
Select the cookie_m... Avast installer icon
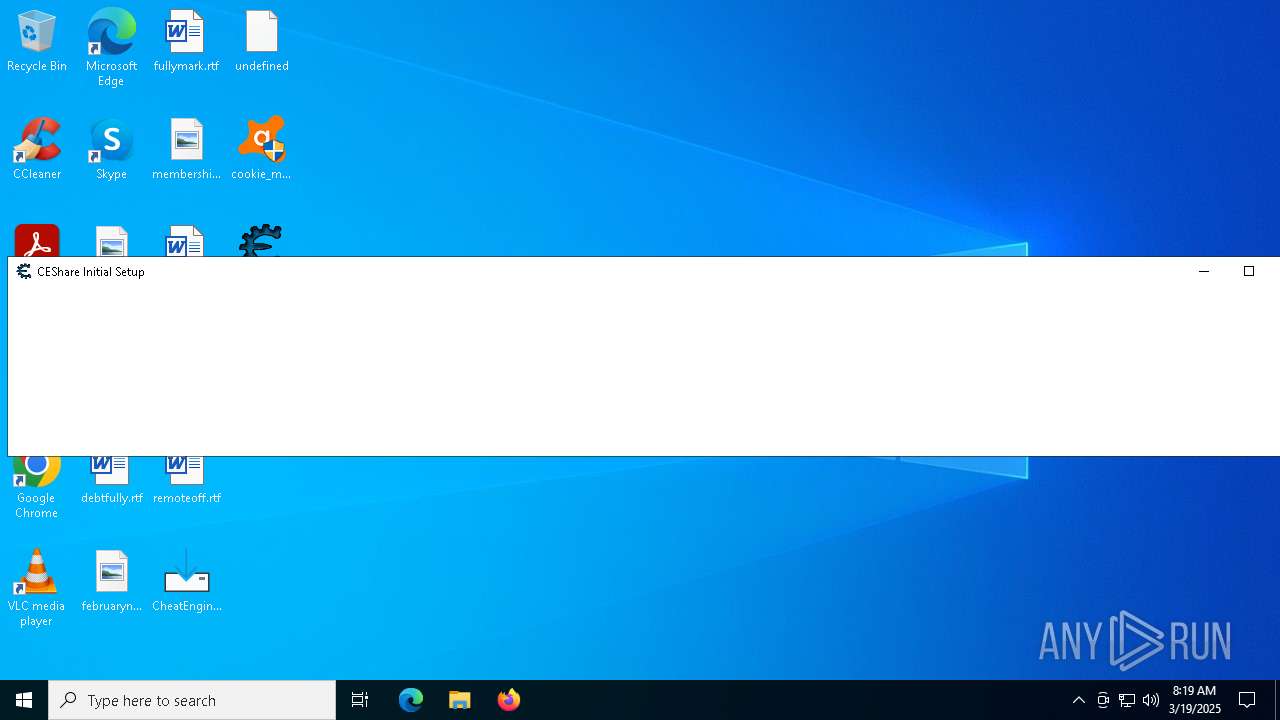tap(261, 150)
